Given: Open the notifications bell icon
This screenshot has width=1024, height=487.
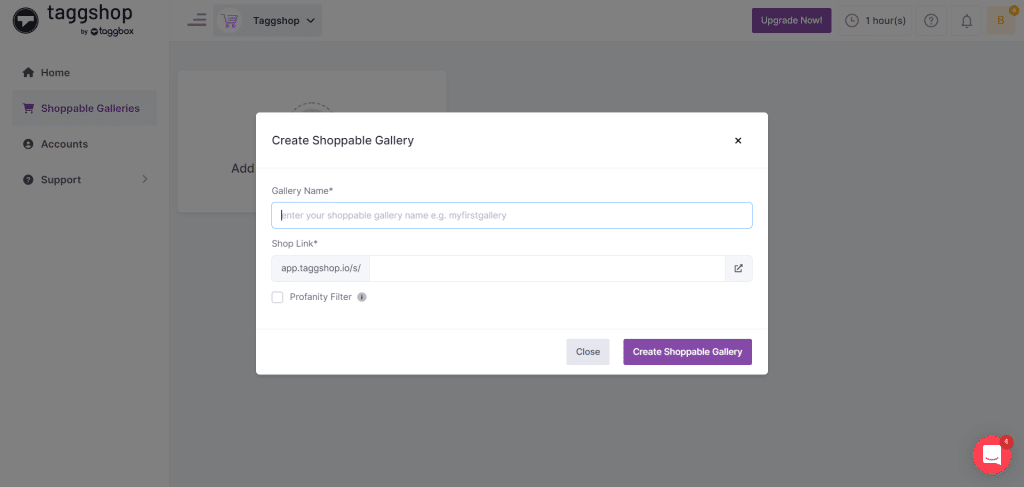Looking at the screenshot, I should pos(966,21).
